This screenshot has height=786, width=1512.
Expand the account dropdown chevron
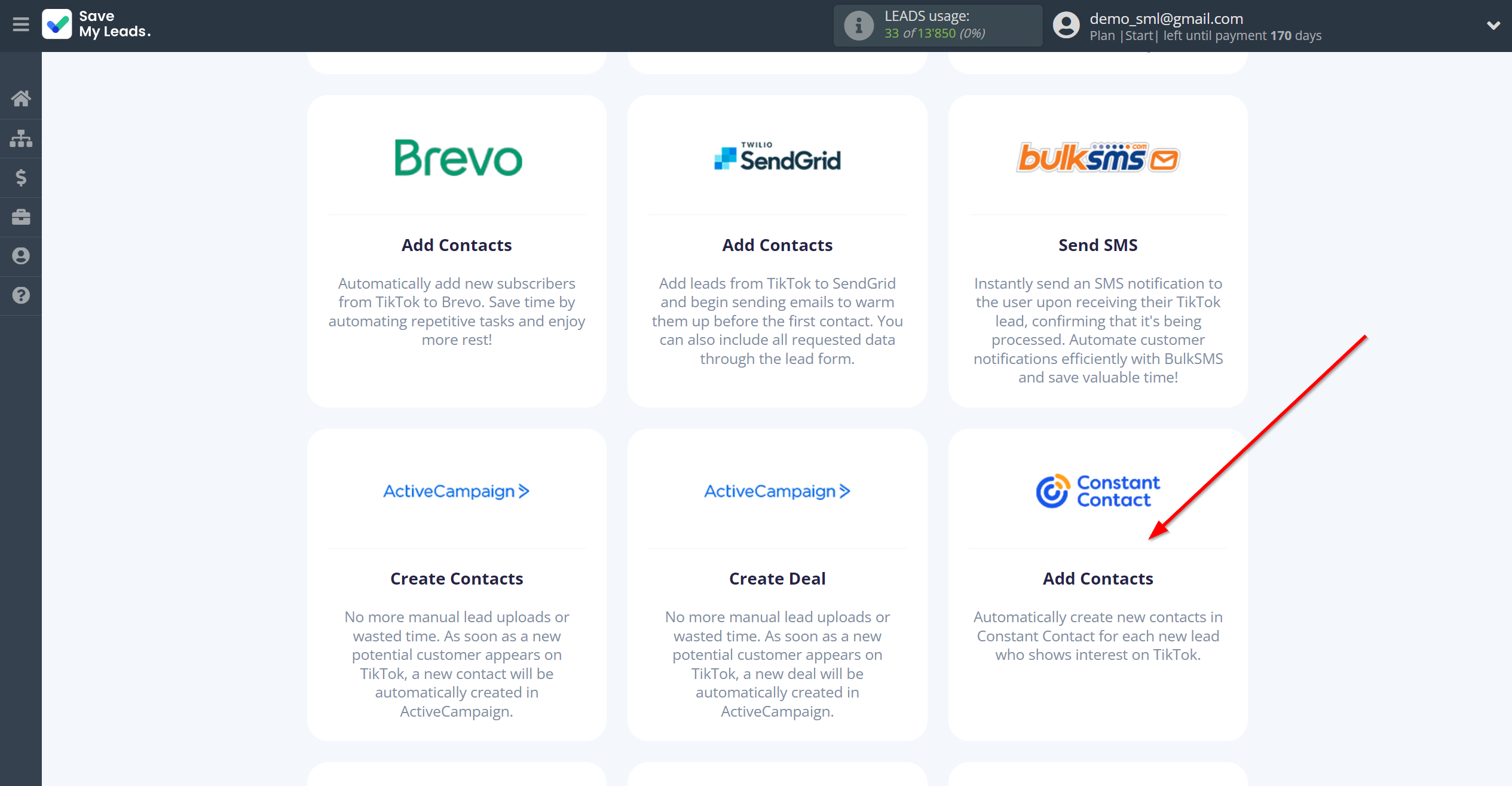tap(1493, 26)
